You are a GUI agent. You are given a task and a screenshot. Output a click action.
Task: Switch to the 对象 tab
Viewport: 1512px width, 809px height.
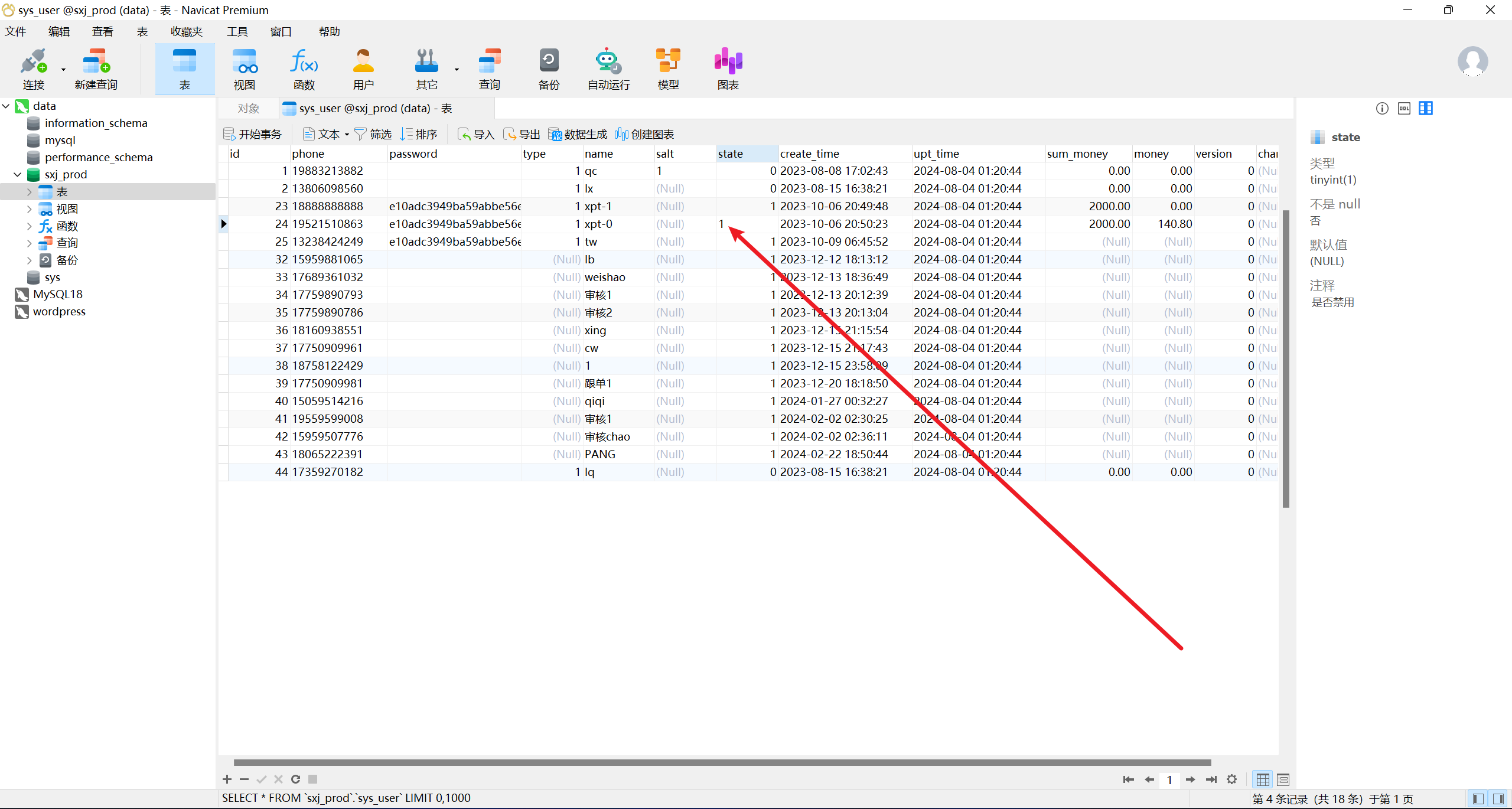click(249, 109)
